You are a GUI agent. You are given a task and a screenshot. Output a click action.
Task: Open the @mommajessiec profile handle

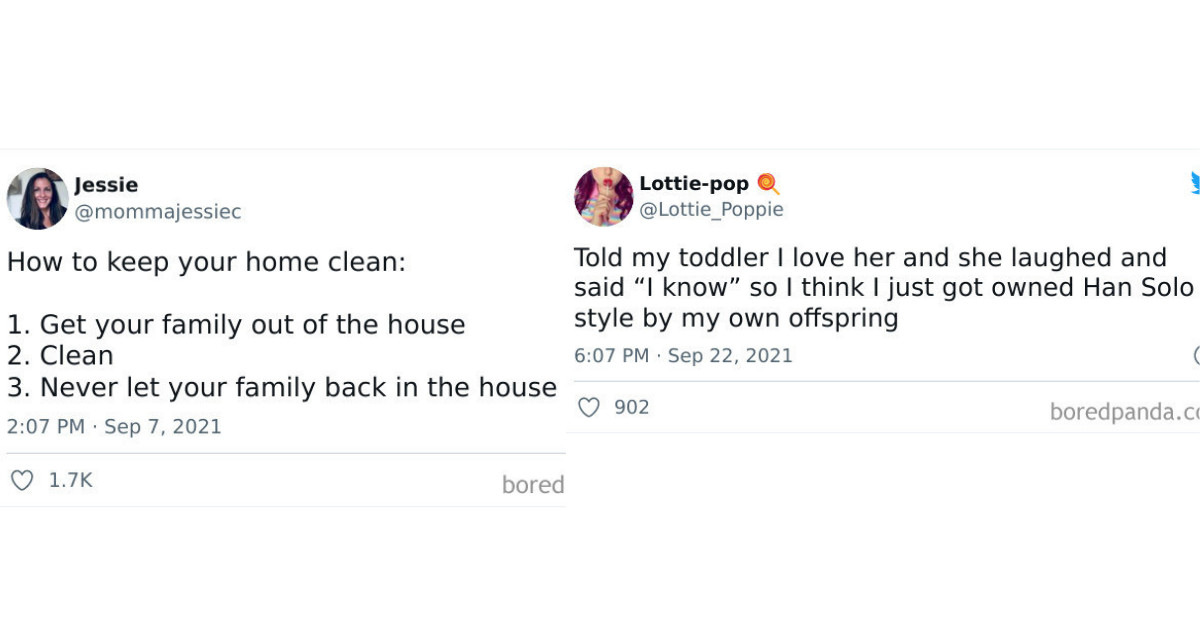(x=158, y=212)
